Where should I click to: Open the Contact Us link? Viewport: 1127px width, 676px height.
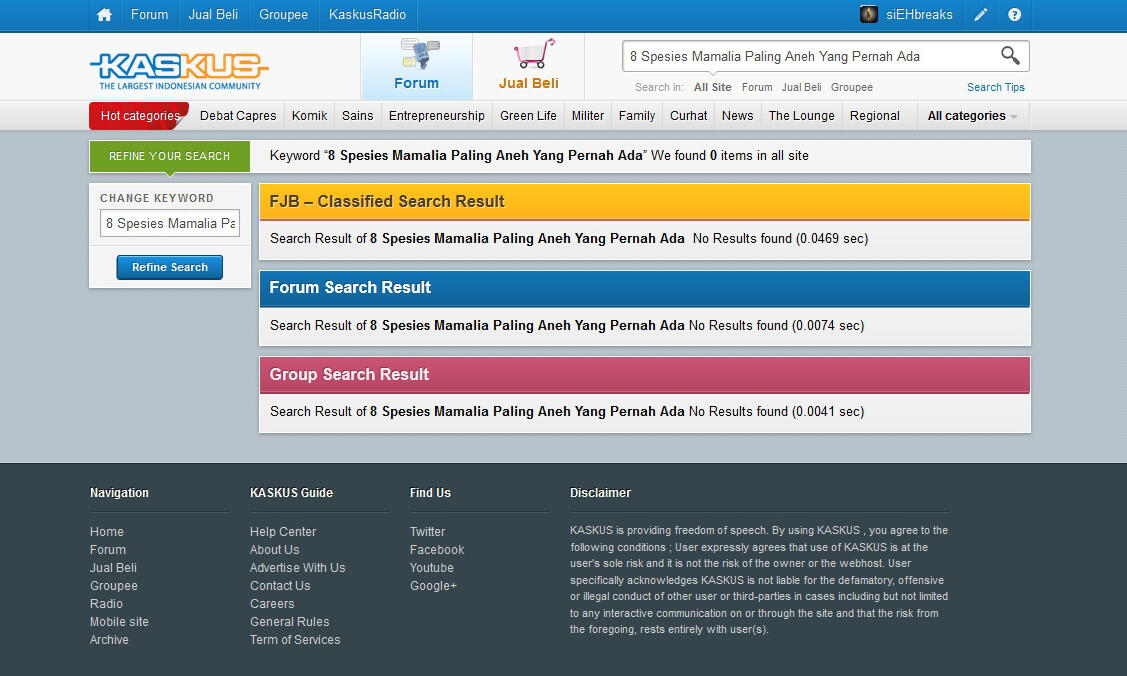(280, 585)
